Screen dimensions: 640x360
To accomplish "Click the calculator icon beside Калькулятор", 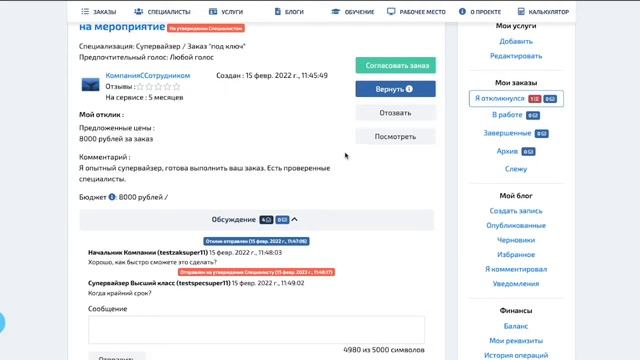I will 521,11.
